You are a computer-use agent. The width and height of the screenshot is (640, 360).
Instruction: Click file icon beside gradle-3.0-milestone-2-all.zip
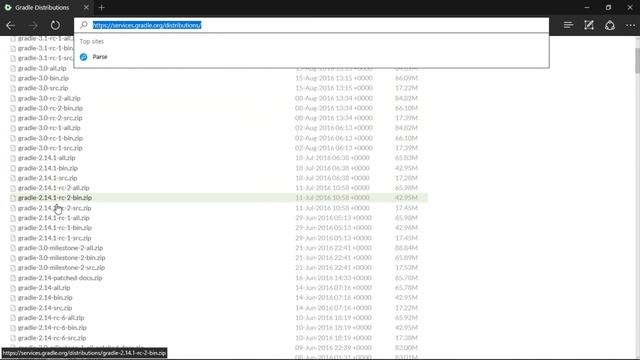pos(13,248)
